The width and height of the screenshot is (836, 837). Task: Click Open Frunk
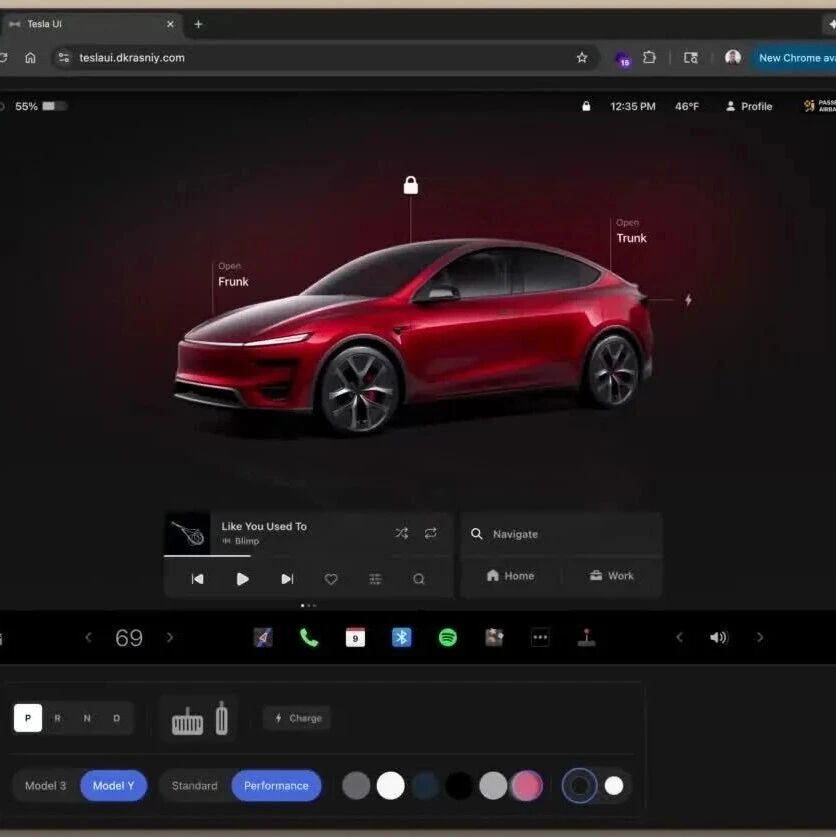point(233,275)
